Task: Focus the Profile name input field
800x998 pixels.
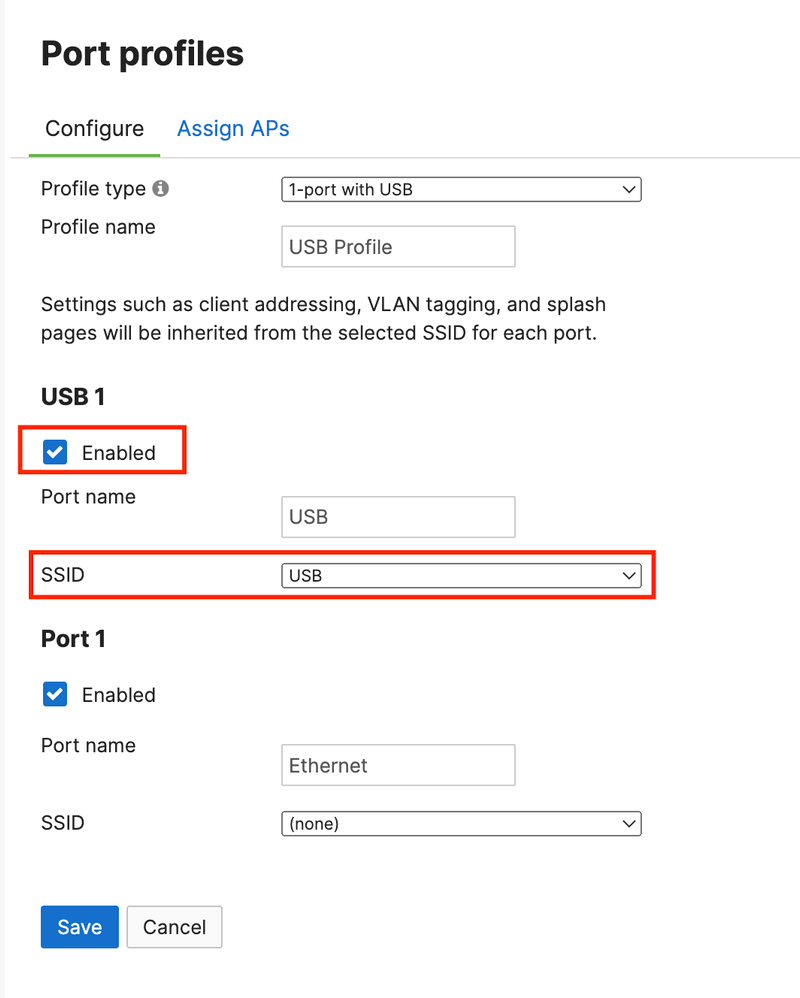Action: tap(398, 247)
